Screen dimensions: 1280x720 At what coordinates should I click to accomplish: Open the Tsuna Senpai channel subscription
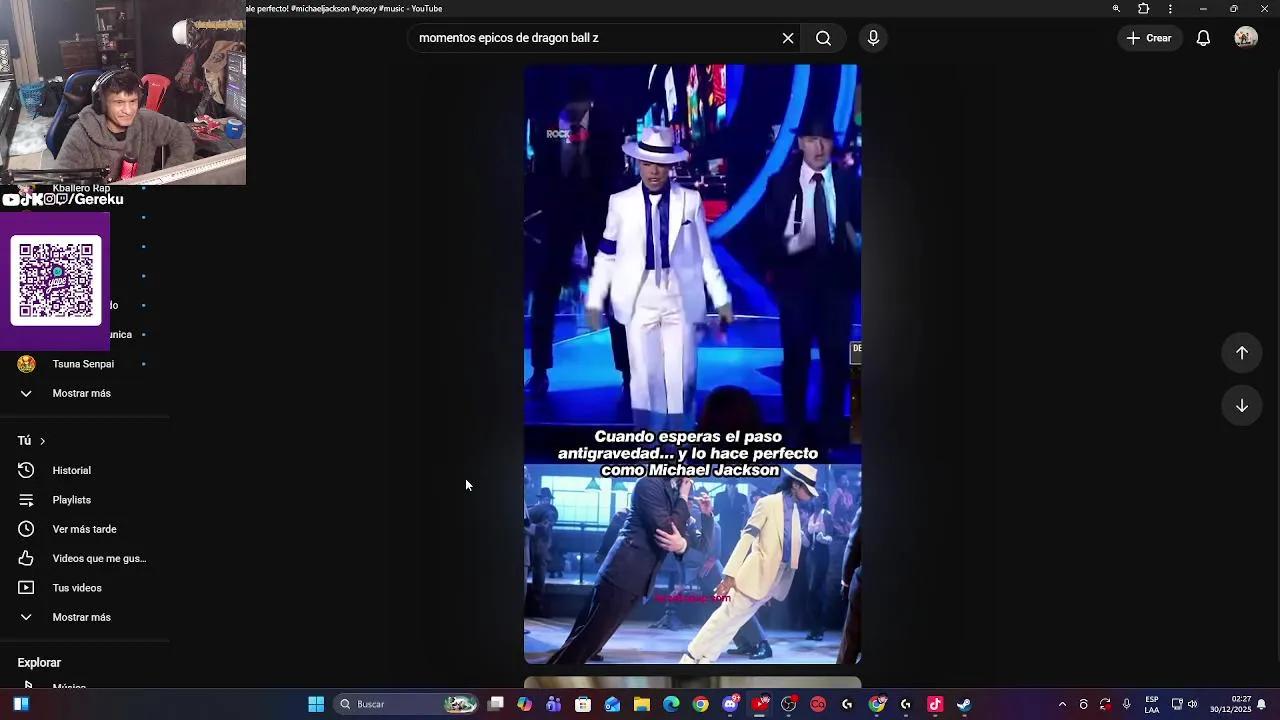pos(84,364)
